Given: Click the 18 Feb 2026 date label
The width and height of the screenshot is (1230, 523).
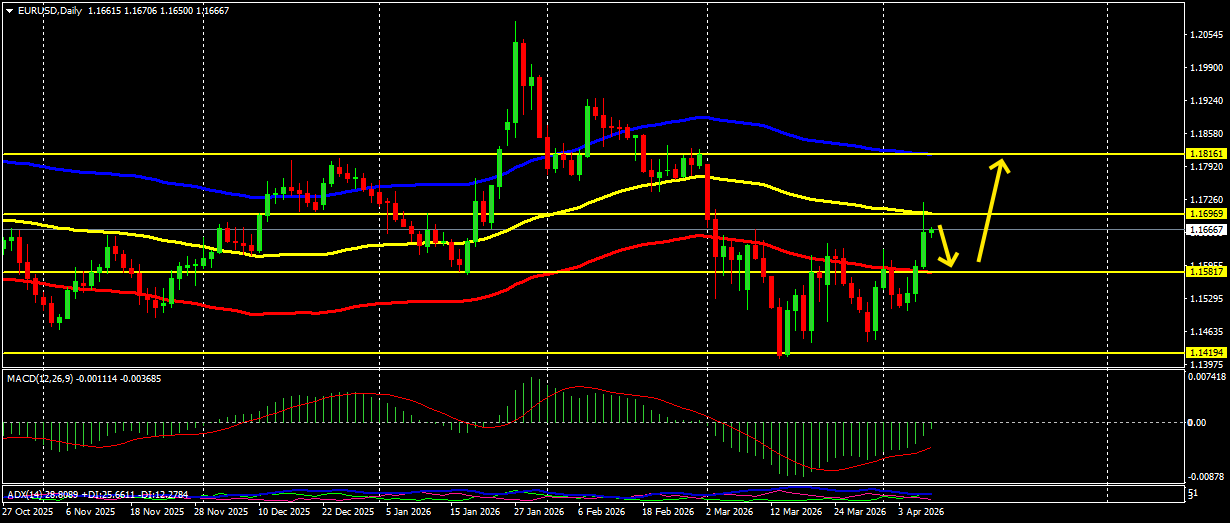Looking at the screenshot, I should click(666, 511).
